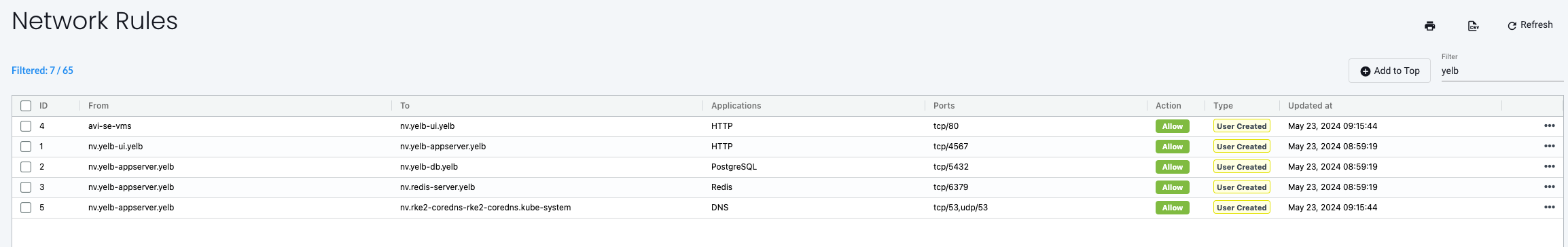Sort by the Applications column header
The image size is (1568, 247).
(736, 106)
